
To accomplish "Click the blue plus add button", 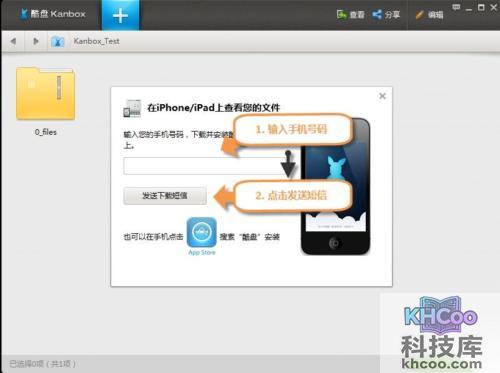I will point(120,15).
